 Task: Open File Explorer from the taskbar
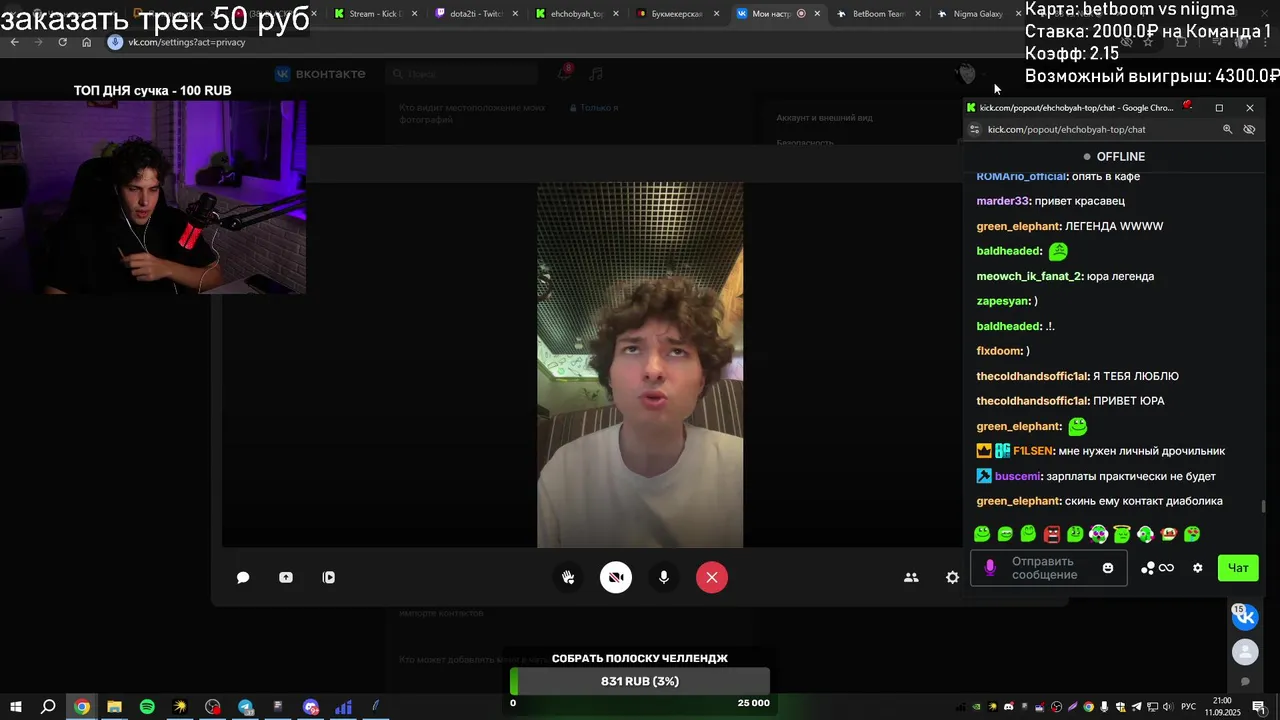point(114,707)
